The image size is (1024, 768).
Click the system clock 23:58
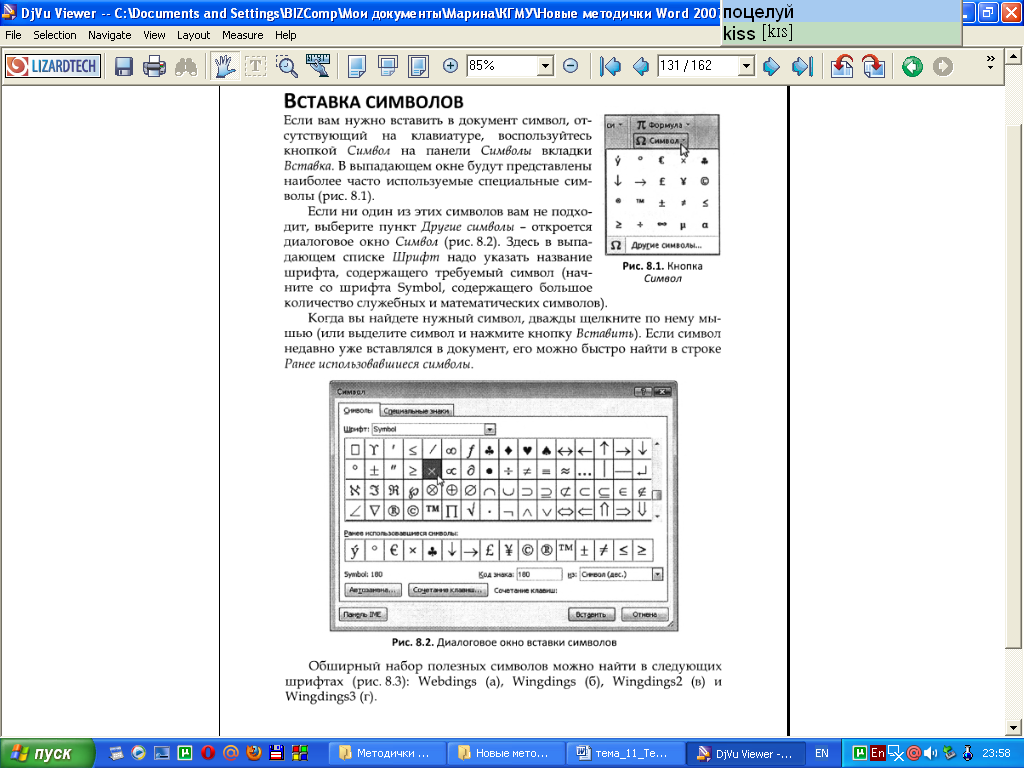(x=997, y=753)
